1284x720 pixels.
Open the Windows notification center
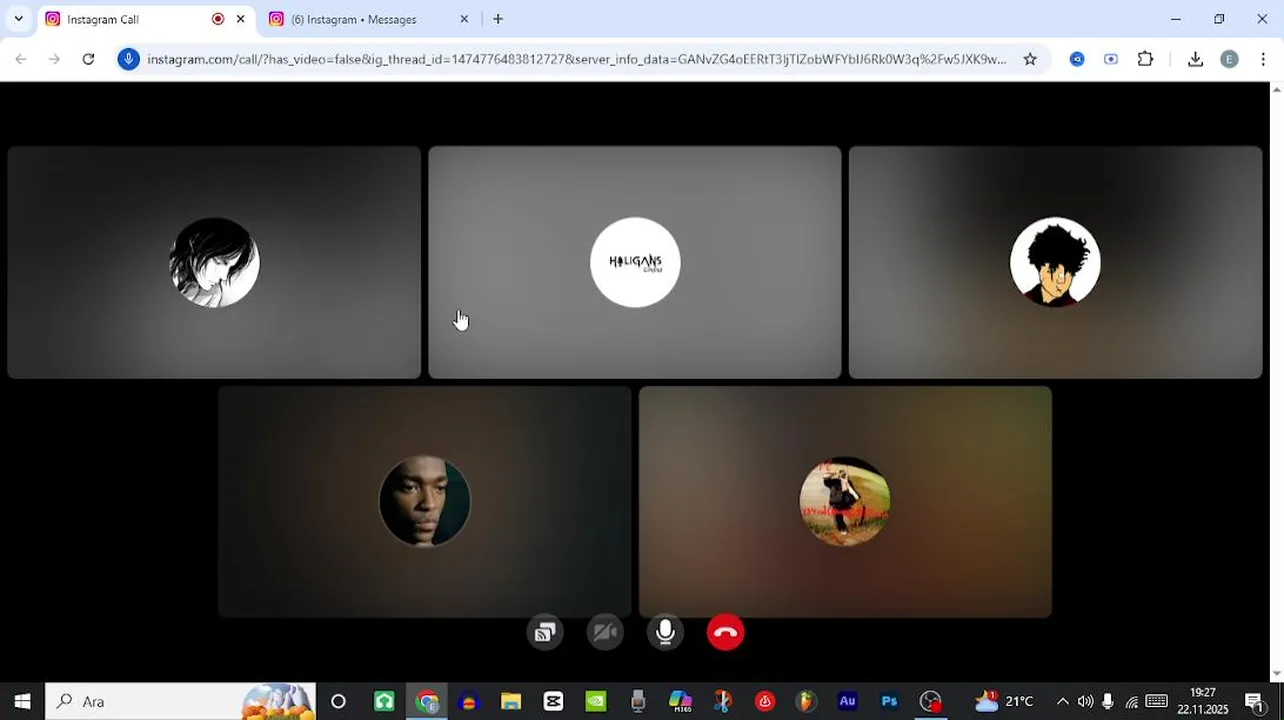tap(1254, 701)
